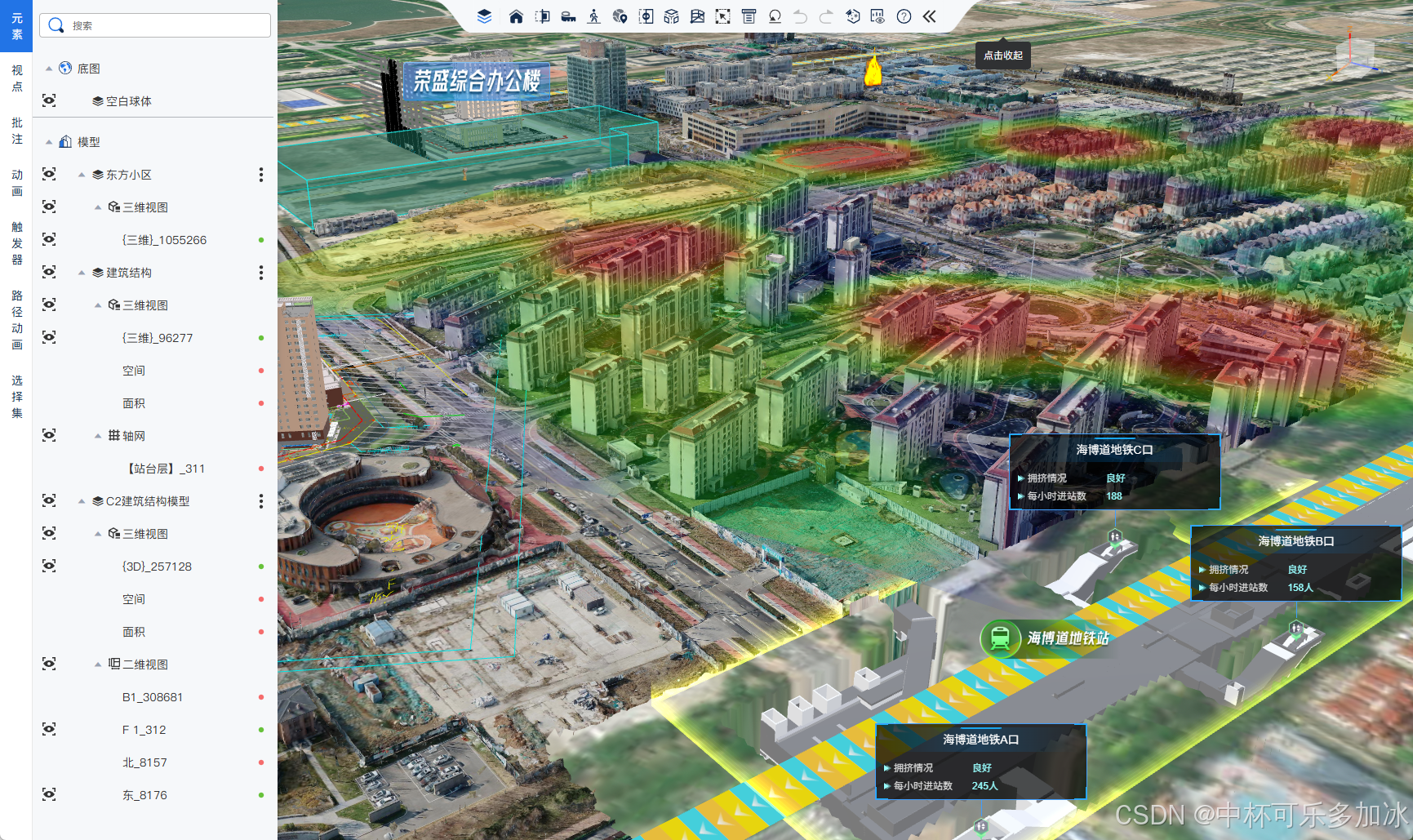Viewport: 1413px width, 840px height.
Task: Open the 海博道地铁C口 info panel
Action: pos(1114,472)
